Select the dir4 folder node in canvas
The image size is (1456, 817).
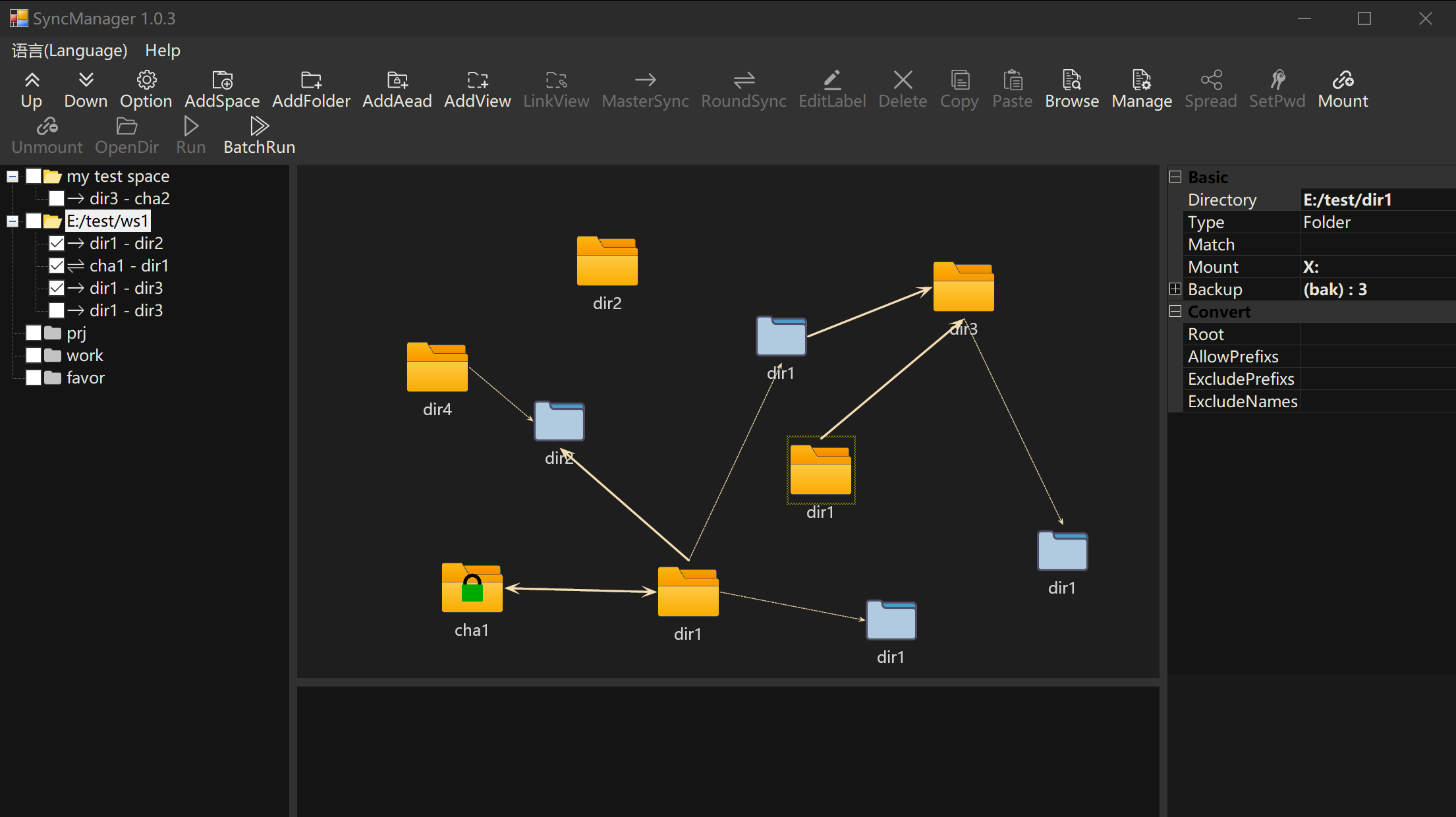[437, 368]
